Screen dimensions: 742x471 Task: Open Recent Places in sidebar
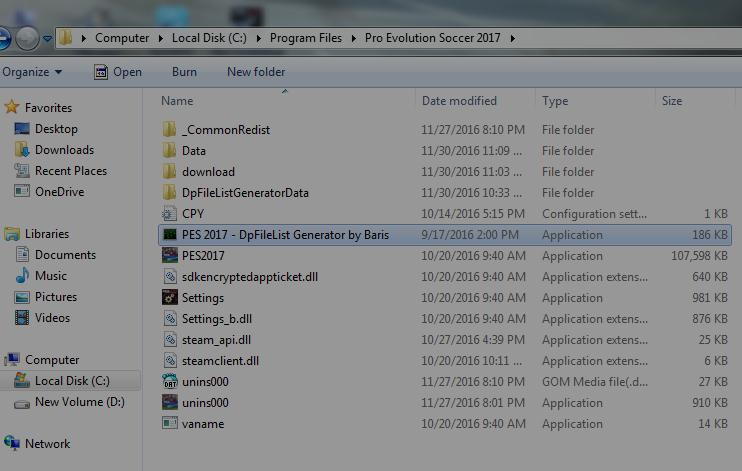coord(71,170)
